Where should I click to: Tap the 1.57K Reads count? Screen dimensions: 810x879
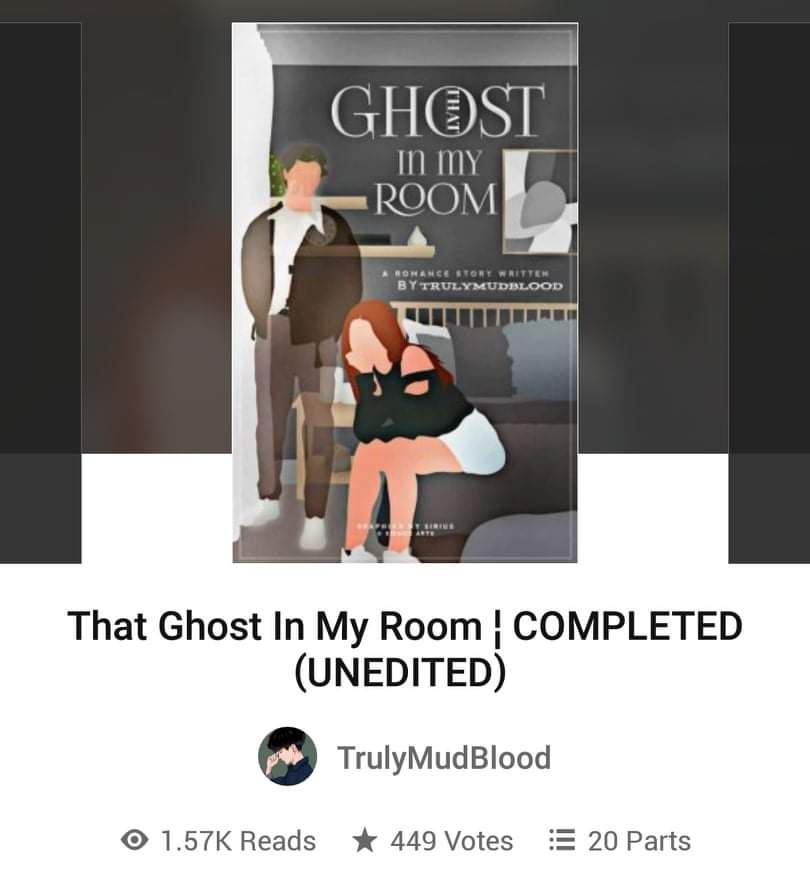coord(238,841)
